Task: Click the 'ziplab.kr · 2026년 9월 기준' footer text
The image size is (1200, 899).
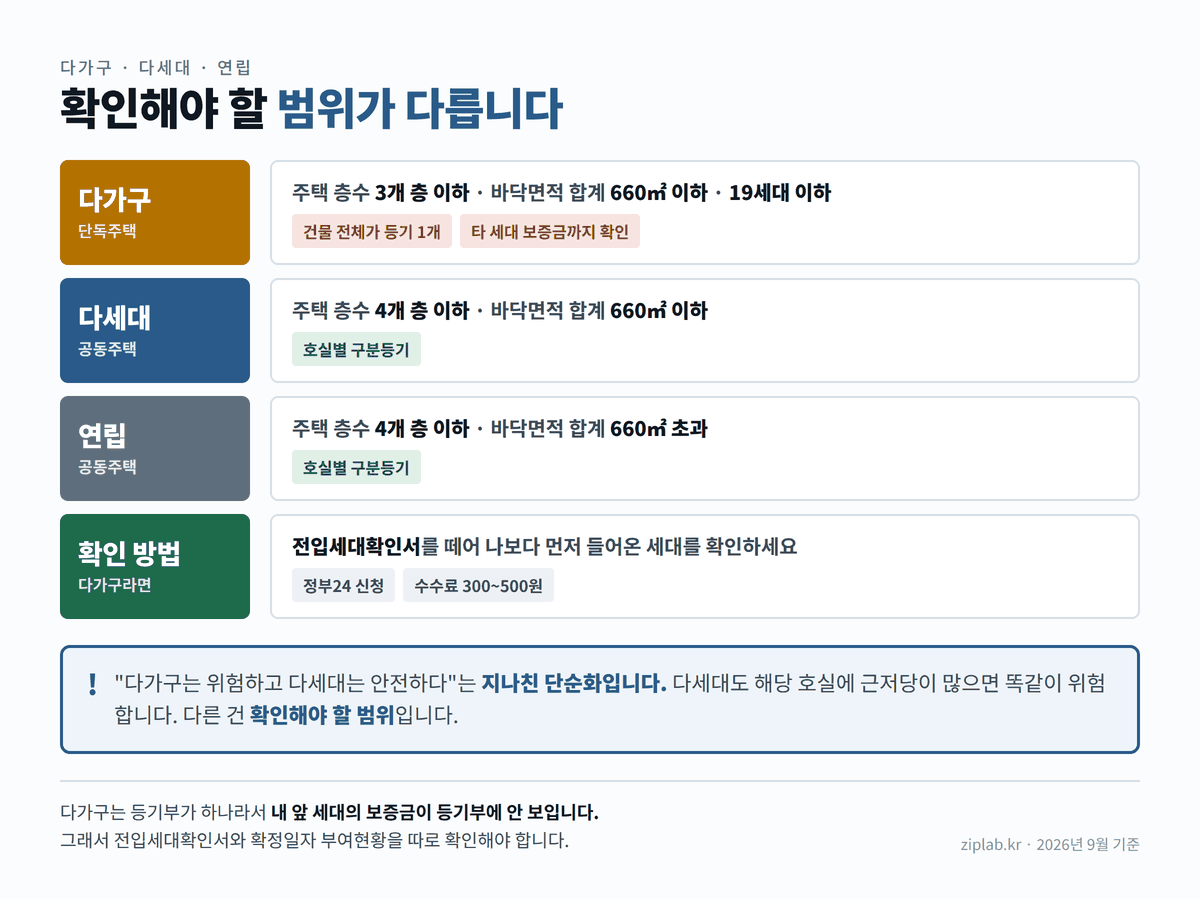Action: pos(1049,844)
